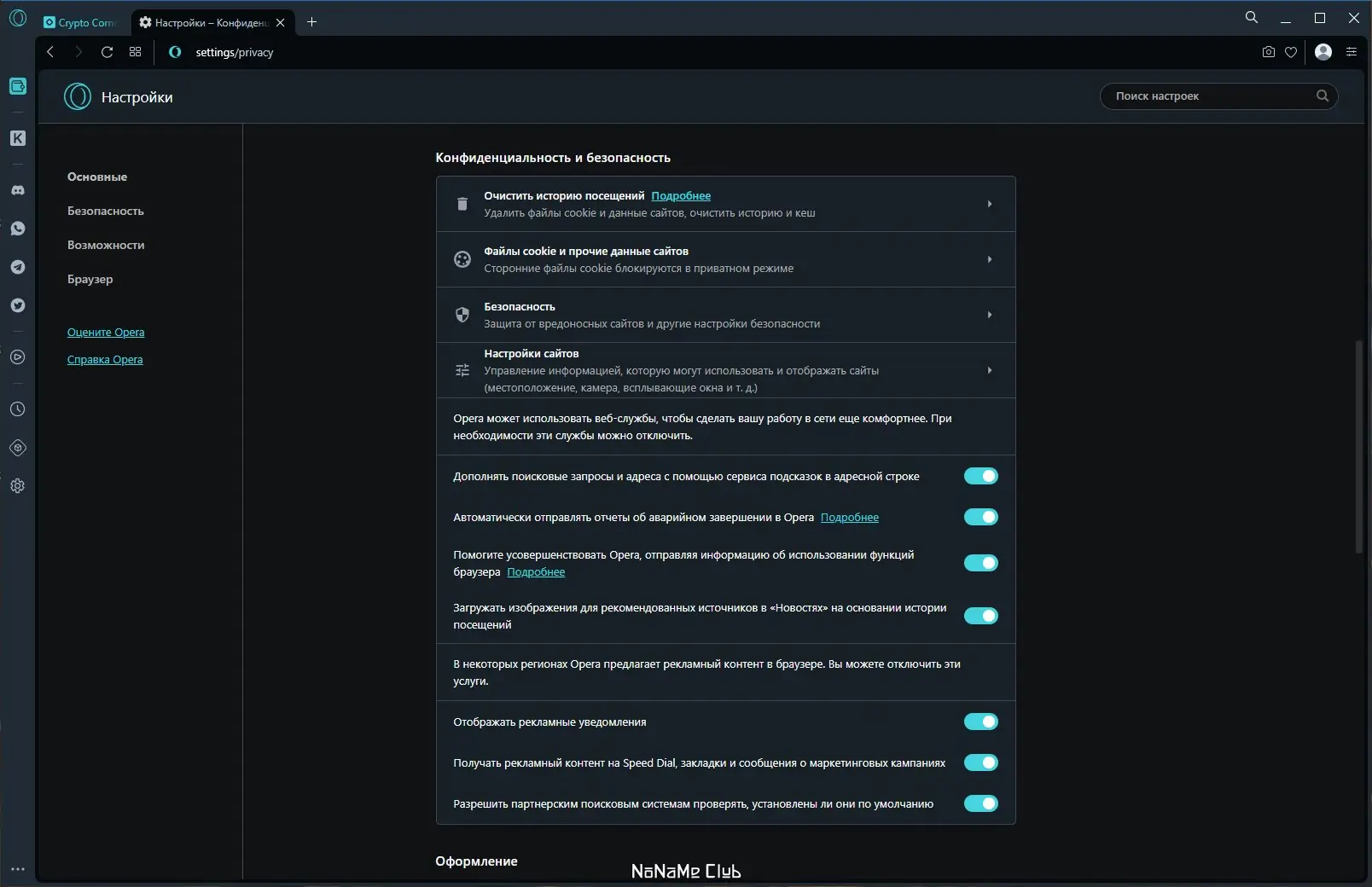Add page to bookmarks heart icon
The width and height of the screenshot is (1372, 887).
1291,52
